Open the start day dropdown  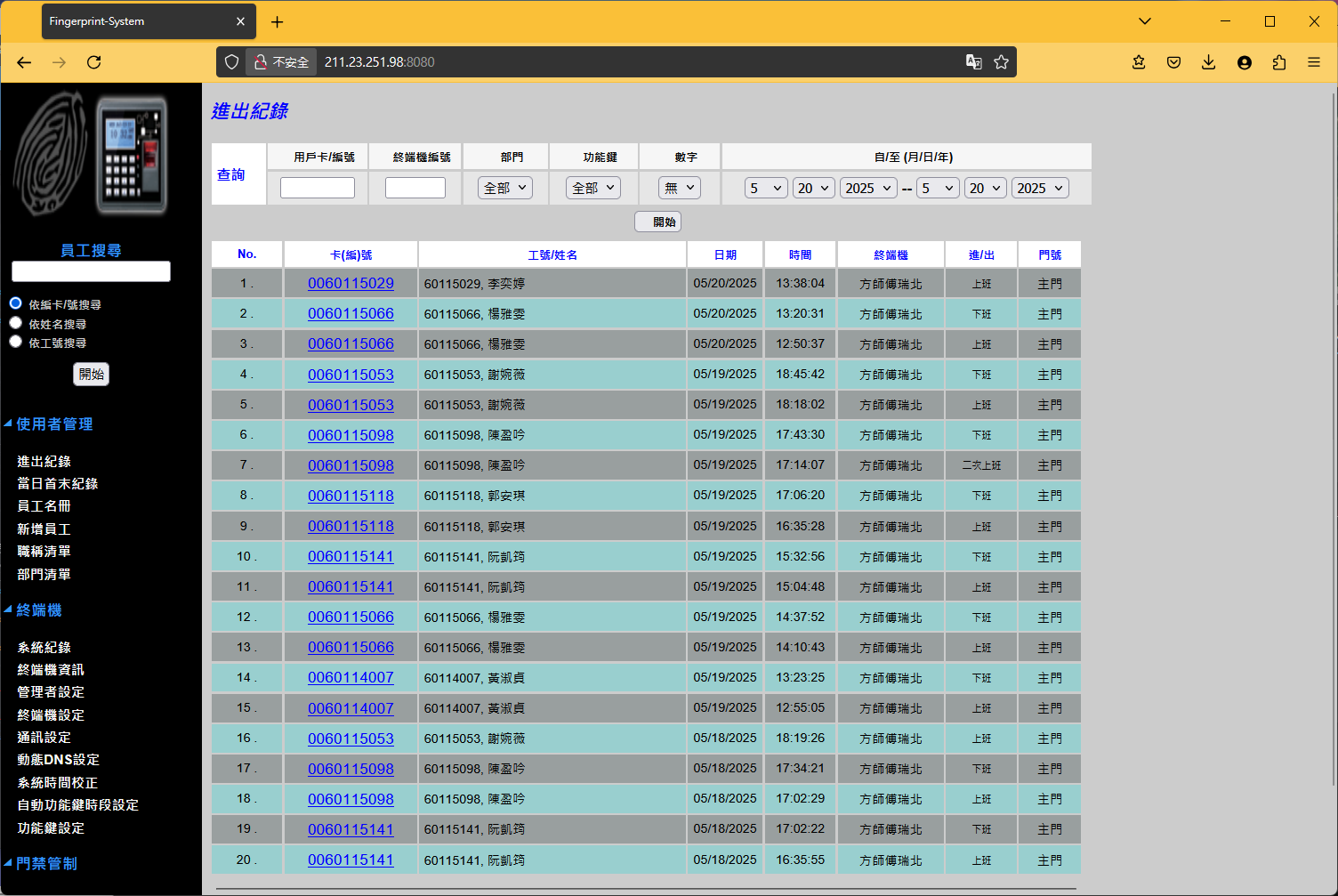[x=814, y=188]
